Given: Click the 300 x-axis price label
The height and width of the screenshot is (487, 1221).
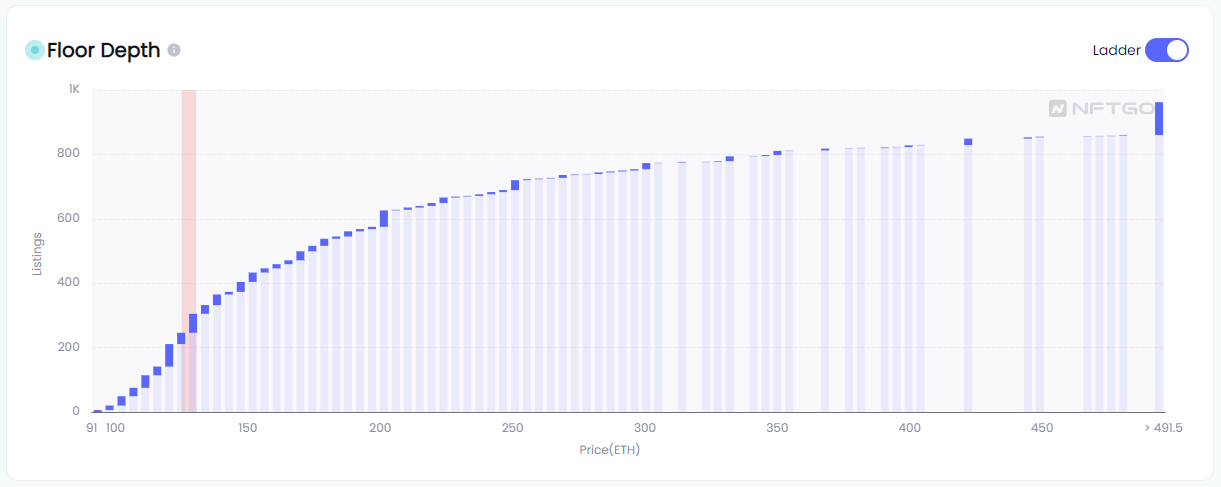Looking at the screenshot, I should tap(645, 428).
